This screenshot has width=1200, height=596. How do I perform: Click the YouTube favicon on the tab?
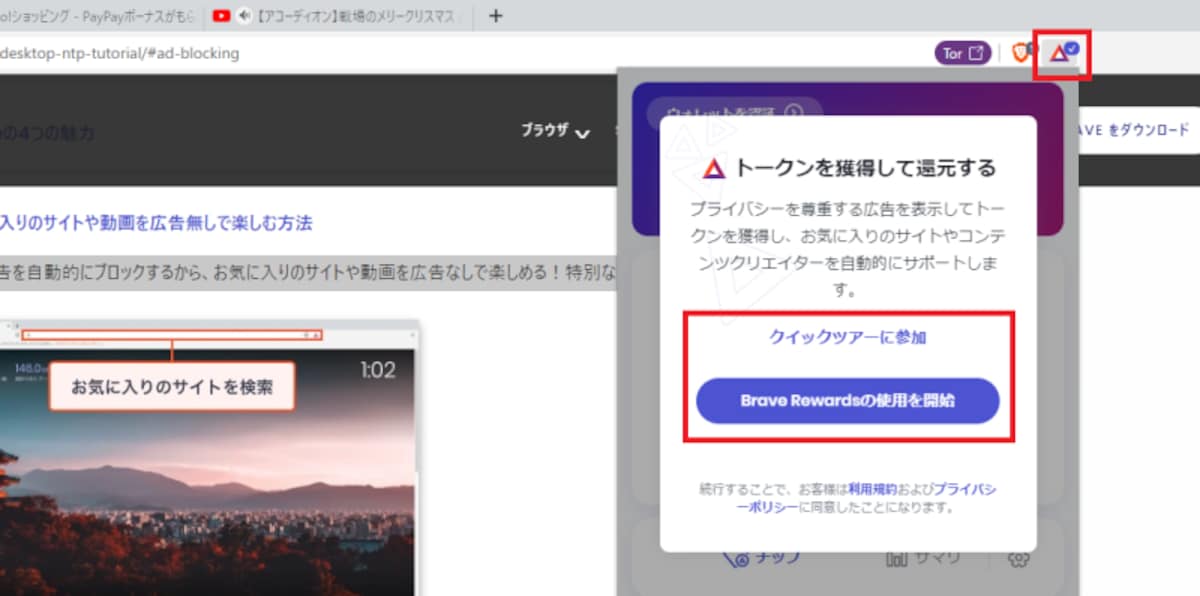(x=223, y=16)
